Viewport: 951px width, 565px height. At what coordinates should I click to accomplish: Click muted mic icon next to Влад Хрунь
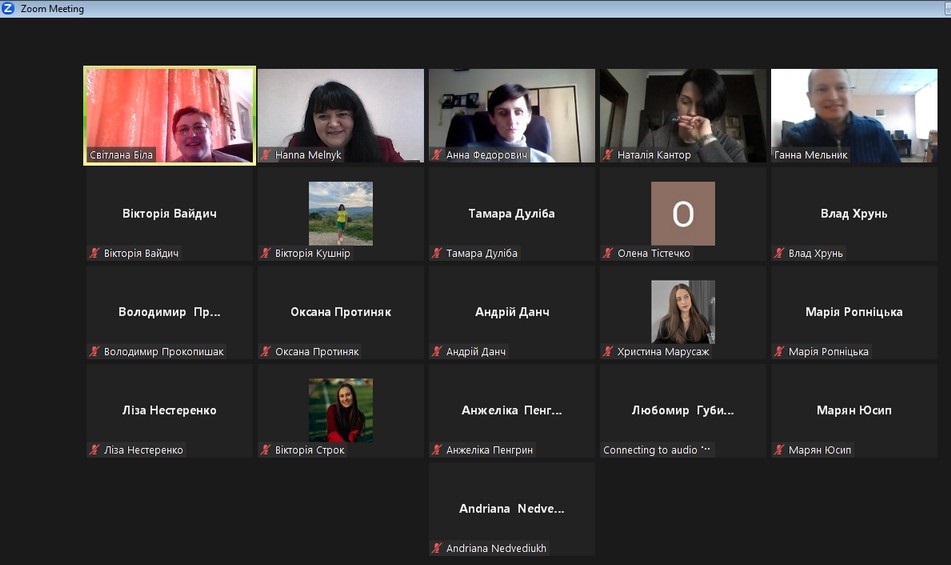pos(779,254)
